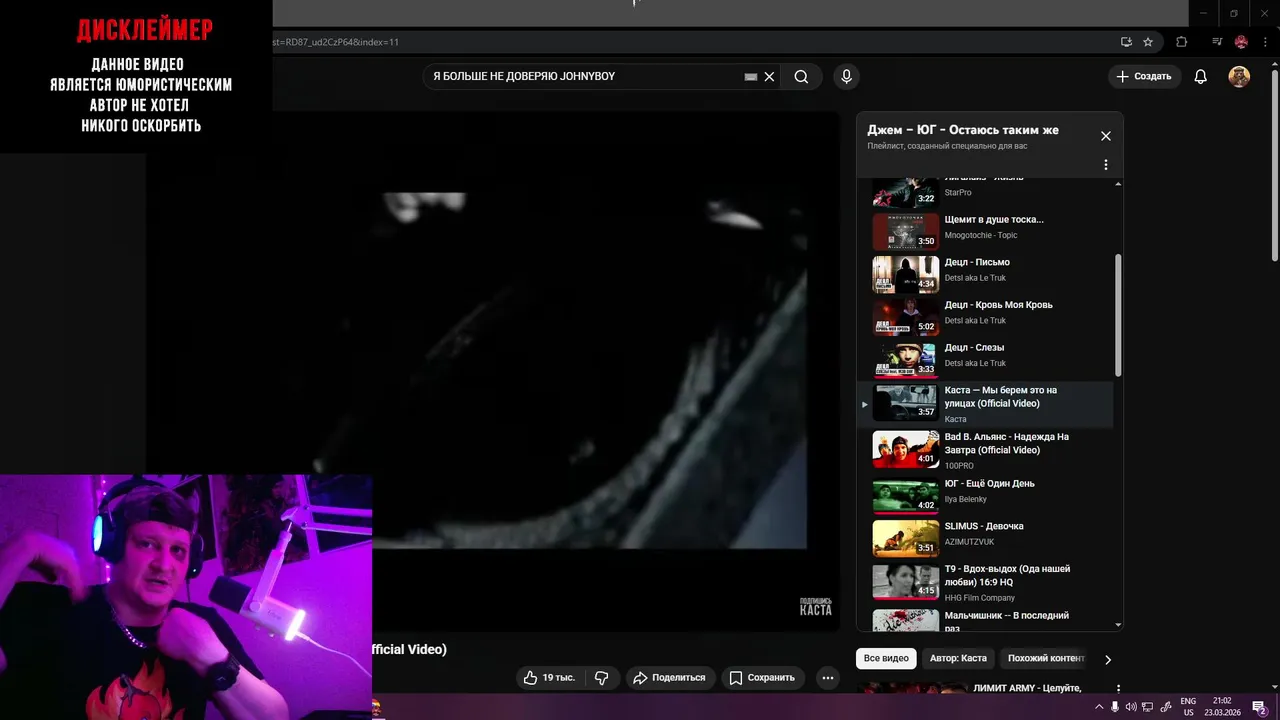
Task: Open the YouTube account avatar menu
Action: [x=1239, y=77]
